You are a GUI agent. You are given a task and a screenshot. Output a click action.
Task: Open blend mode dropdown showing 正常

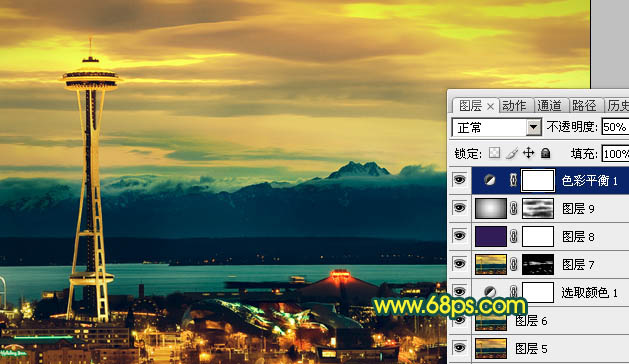click(497, 128)
